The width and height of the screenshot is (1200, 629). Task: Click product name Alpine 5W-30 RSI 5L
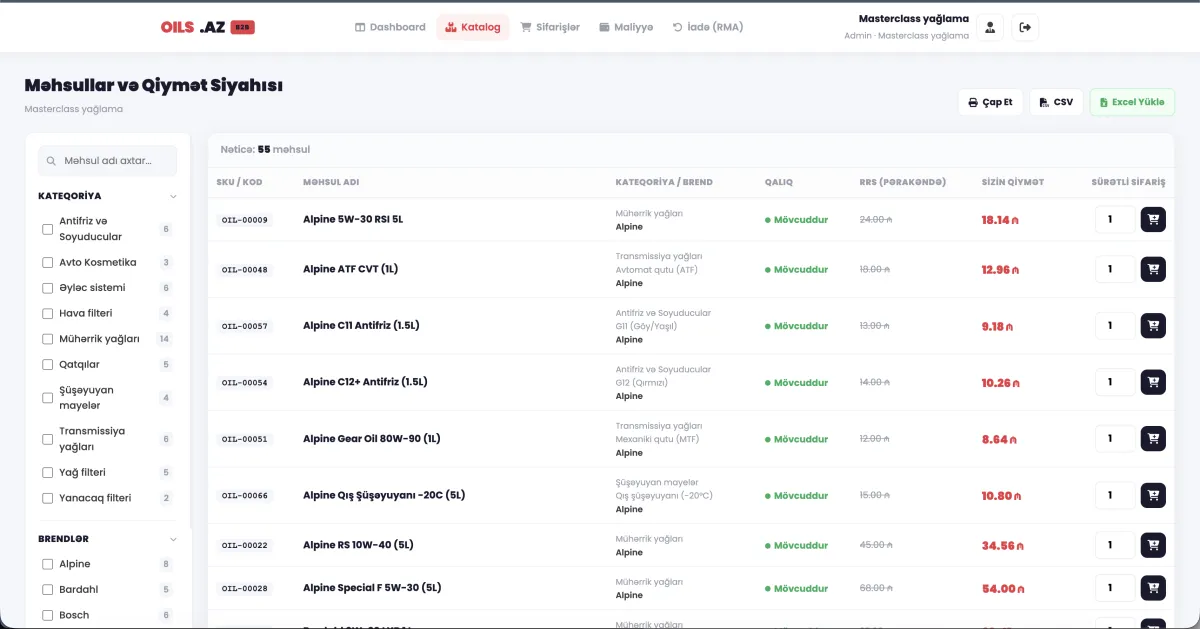[x=353, y=219]
